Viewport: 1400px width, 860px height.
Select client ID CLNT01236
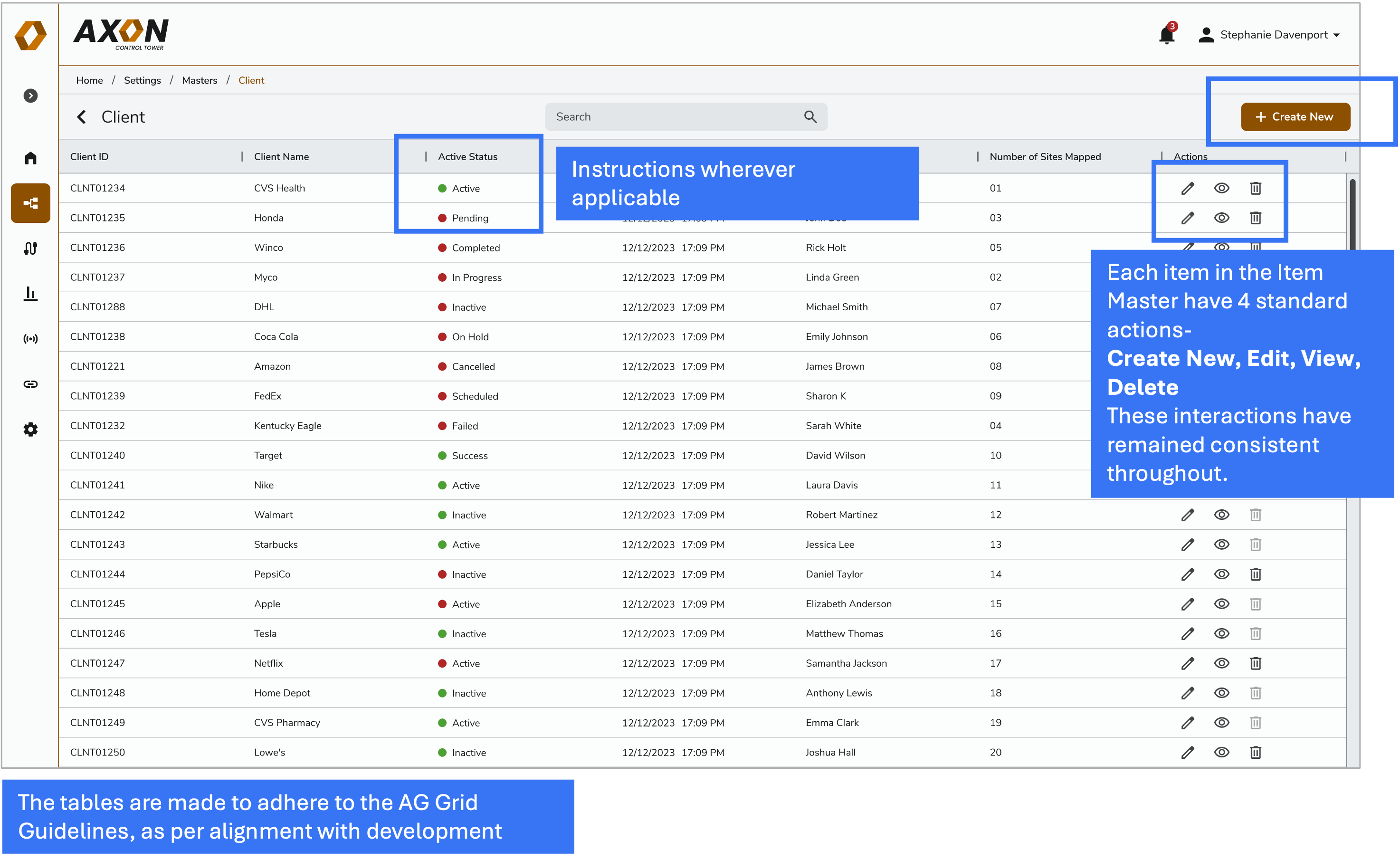(97, 248)
